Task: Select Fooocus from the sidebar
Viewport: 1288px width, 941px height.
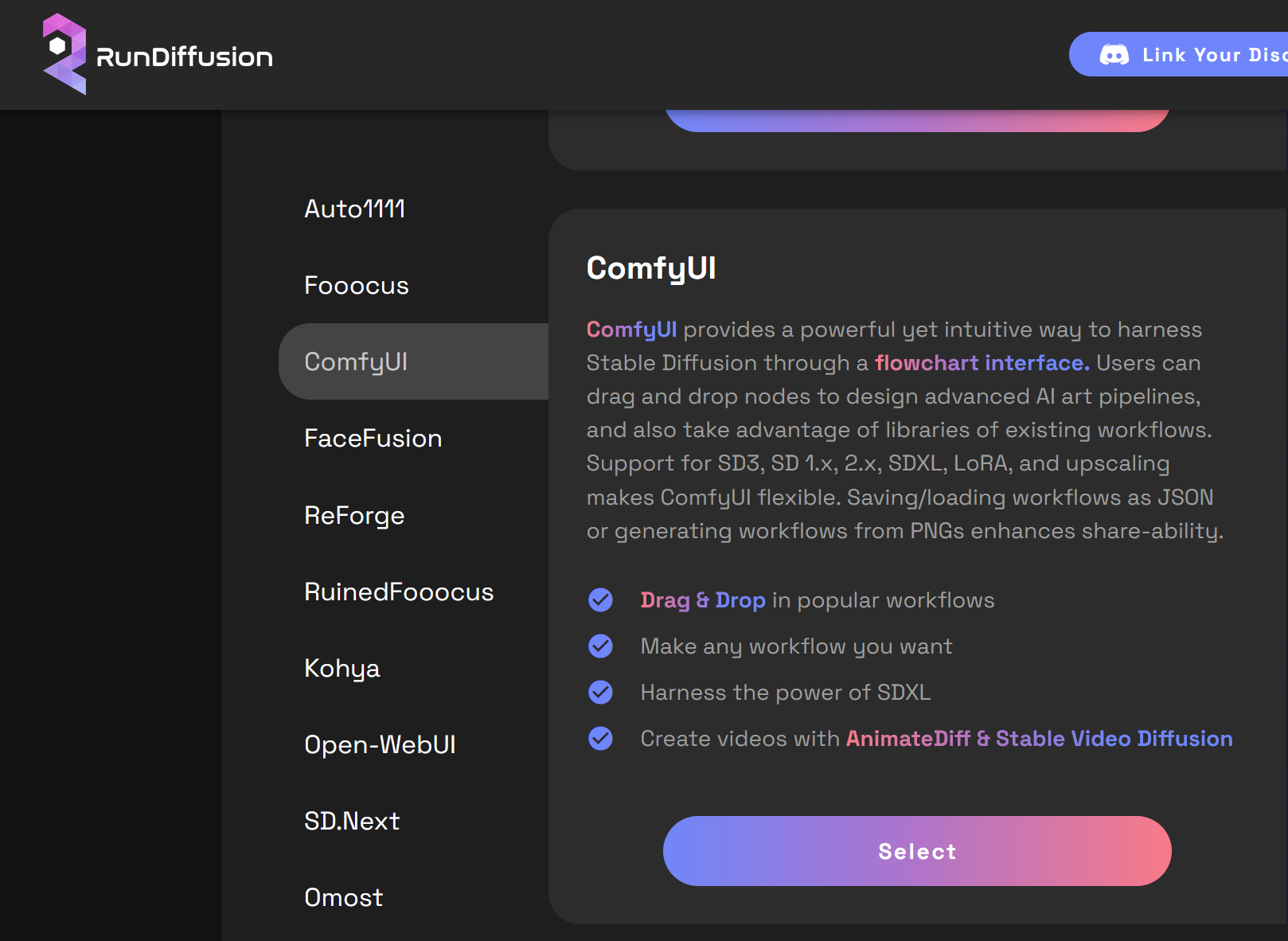Action: [x=356, y=285]
